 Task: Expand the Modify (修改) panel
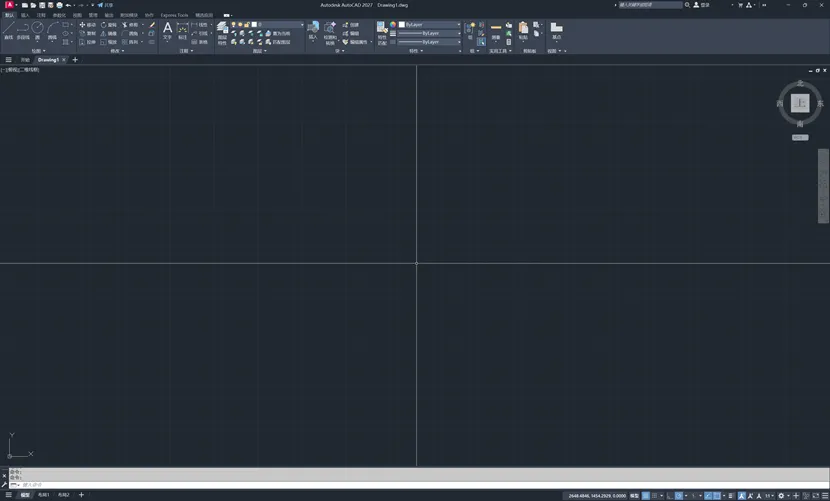coord(118,51)
